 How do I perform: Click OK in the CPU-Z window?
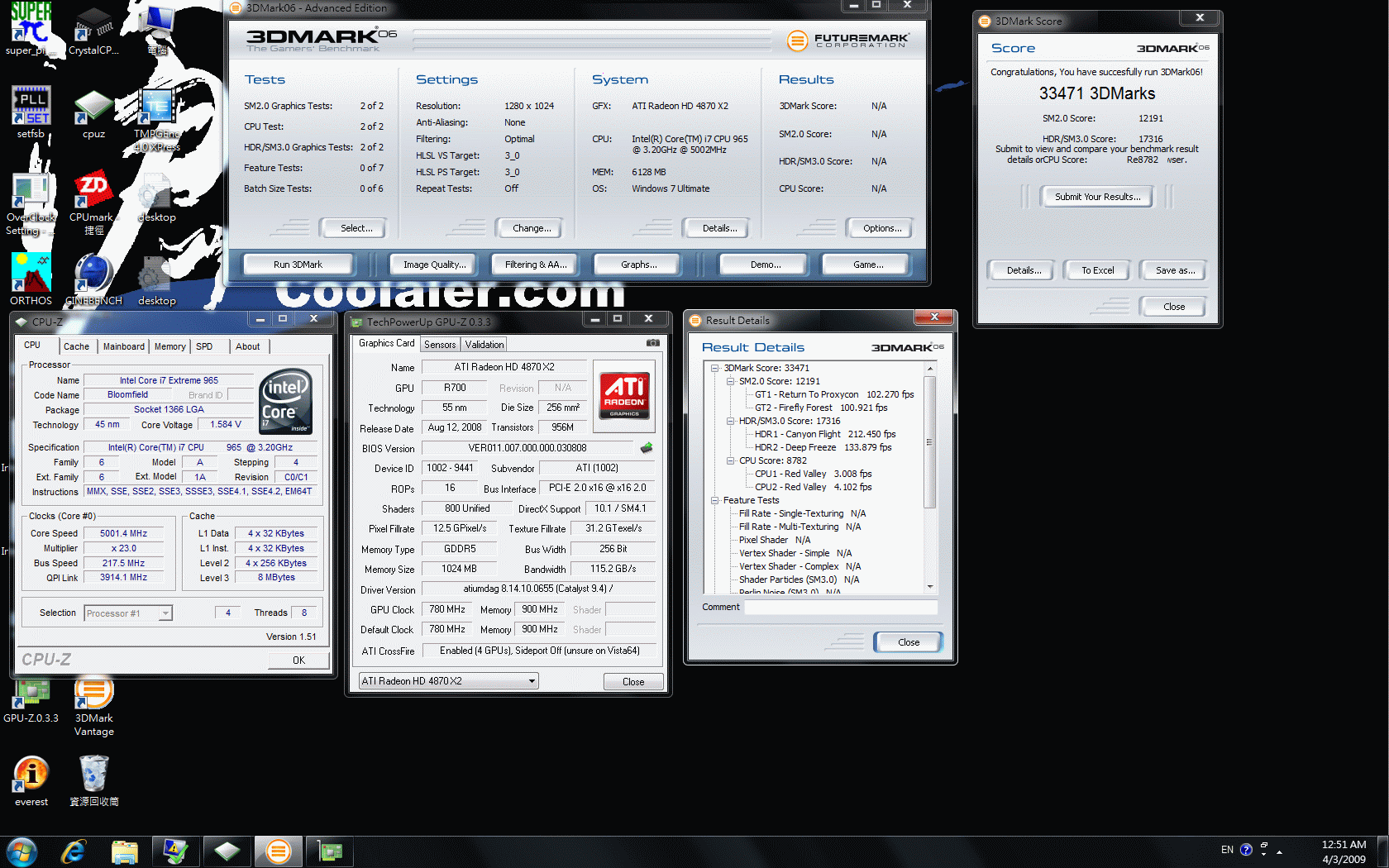298,660
